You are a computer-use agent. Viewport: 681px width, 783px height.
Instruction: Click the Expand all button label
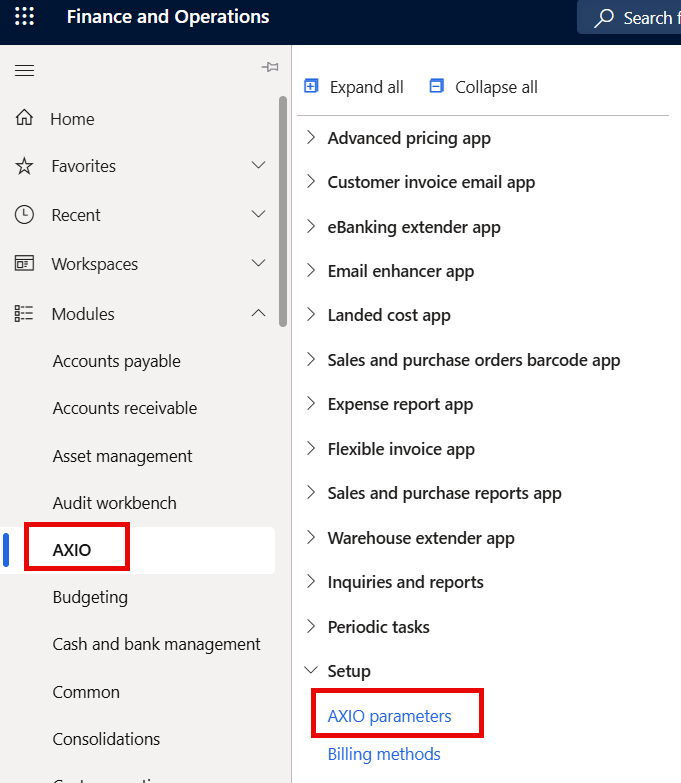click(366, 87)
